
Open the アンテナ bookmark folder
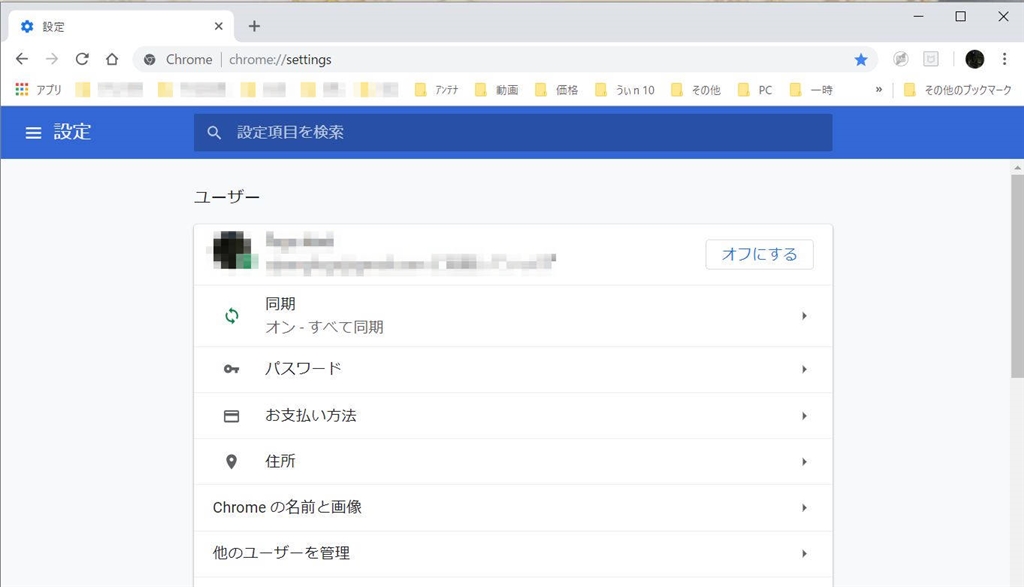pos(437,89)
